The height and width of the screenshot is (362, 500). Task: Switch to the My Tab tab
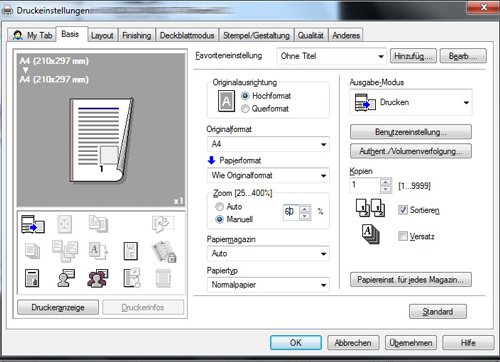coord(32,35)
